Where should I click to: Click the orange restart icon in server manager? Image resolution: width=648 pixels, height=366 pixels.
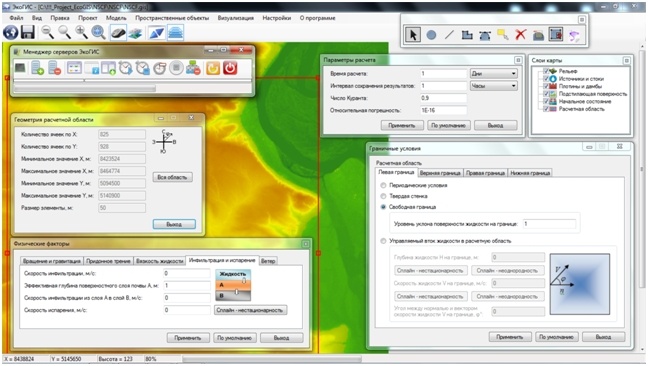tap(213, 68)
